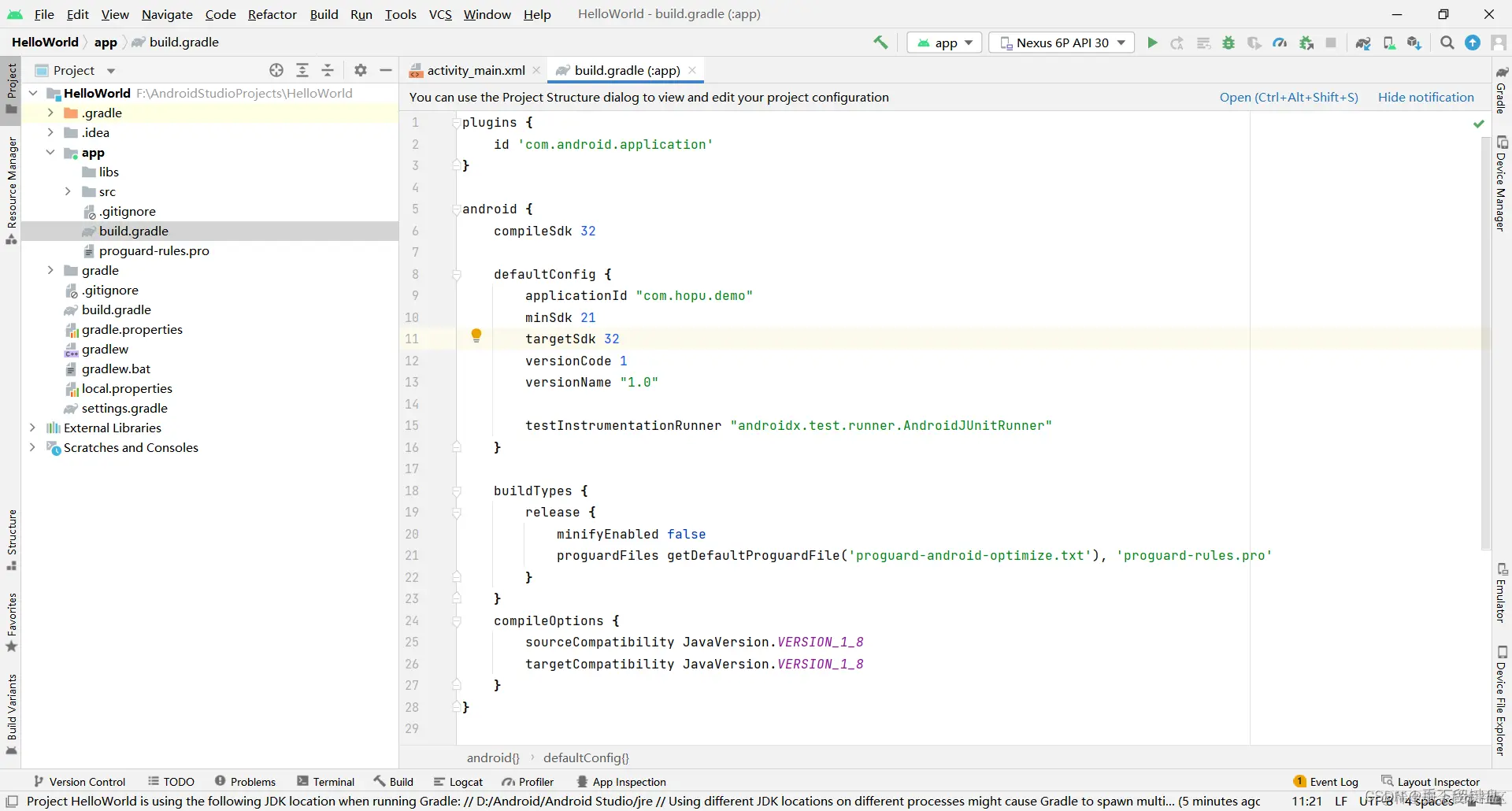Open the Logcat tool window
The image size is (1512, 811).
tap(458, 781)
